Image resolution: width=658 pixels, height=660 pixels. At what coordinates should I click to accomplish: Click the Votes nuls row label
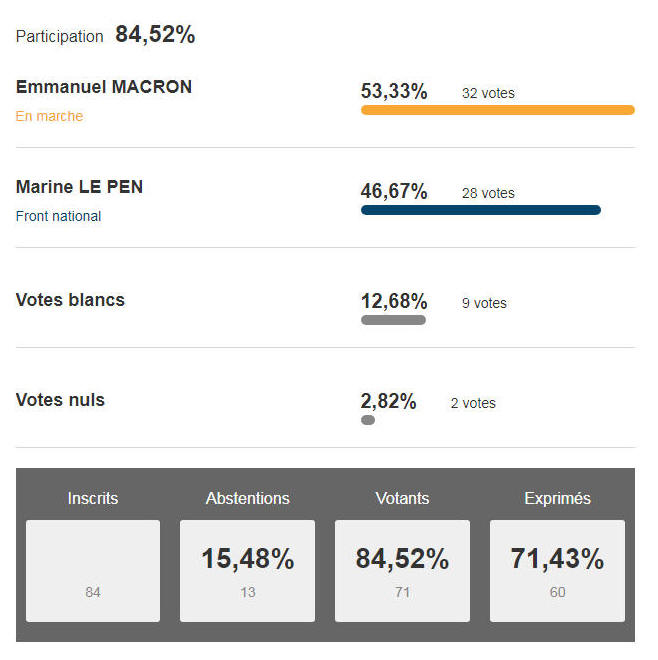tap(60, 400)
